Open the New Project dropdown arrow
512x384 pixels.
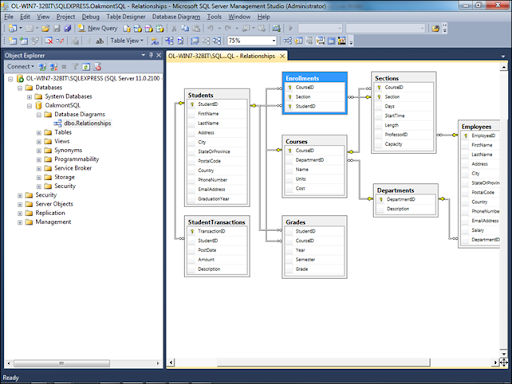click(21, 29)
